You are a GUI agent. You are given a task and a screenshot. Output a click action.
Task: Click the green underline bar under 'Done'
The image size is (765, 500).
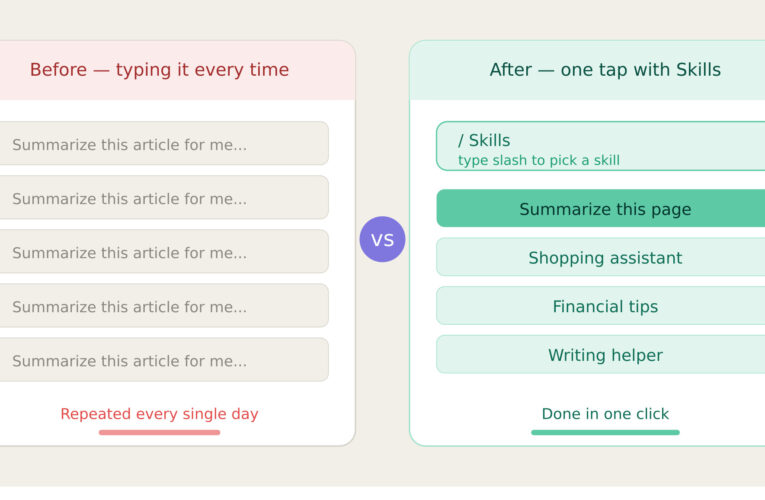tap(605, 432)
